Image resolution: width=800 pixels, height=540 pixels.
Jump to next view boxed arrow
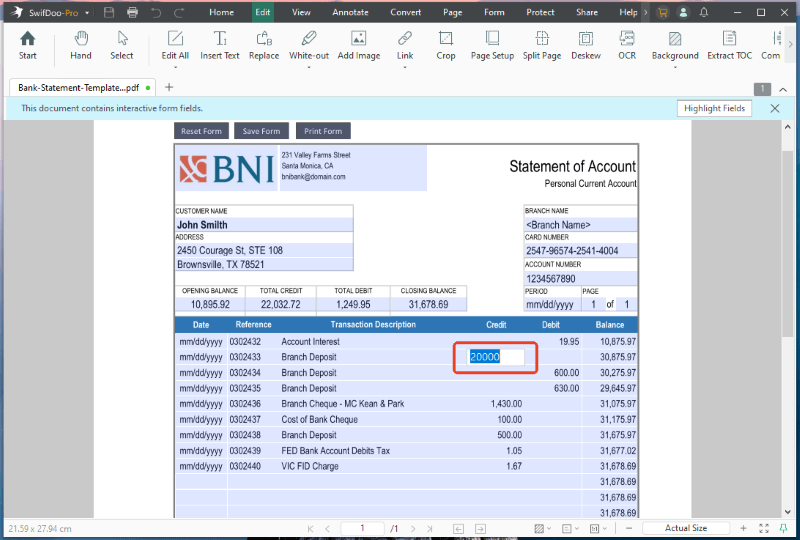click(x=480, y=529)
